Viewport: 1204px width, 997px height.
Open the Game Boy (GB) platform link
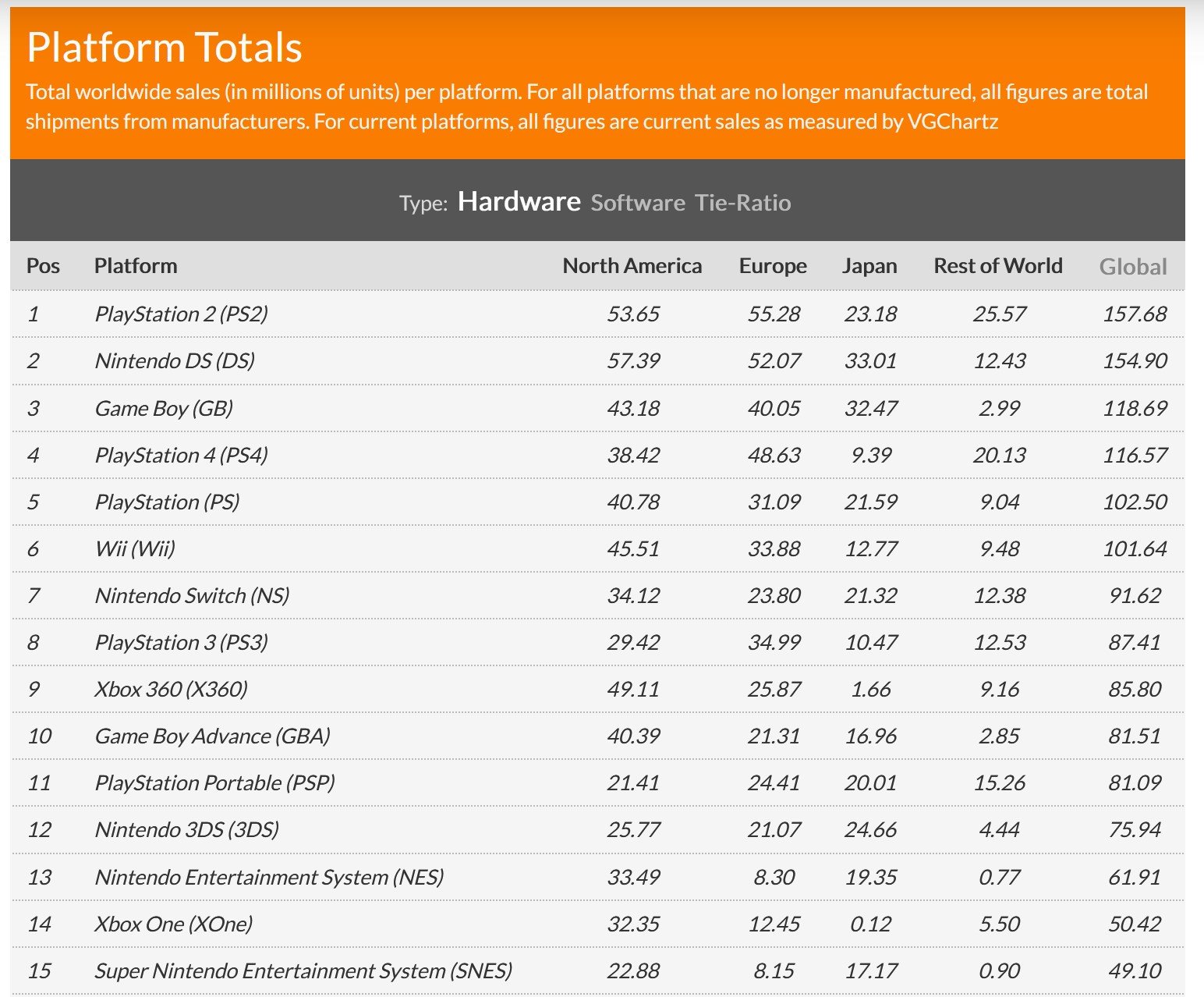click(164, 408)
